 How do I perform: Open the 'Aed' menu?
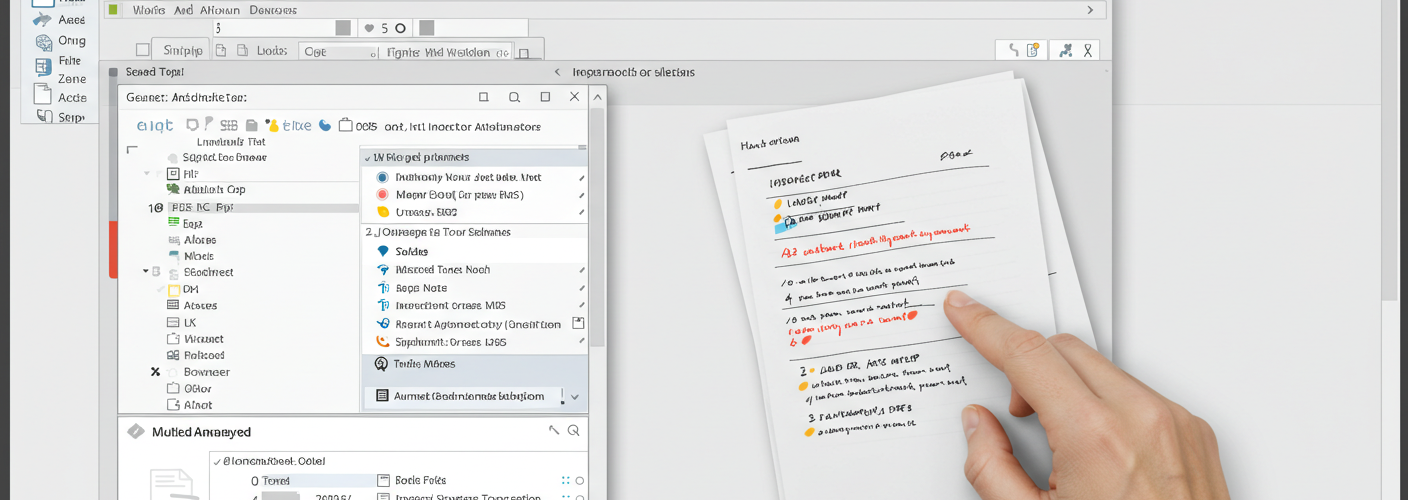[183, 10]
